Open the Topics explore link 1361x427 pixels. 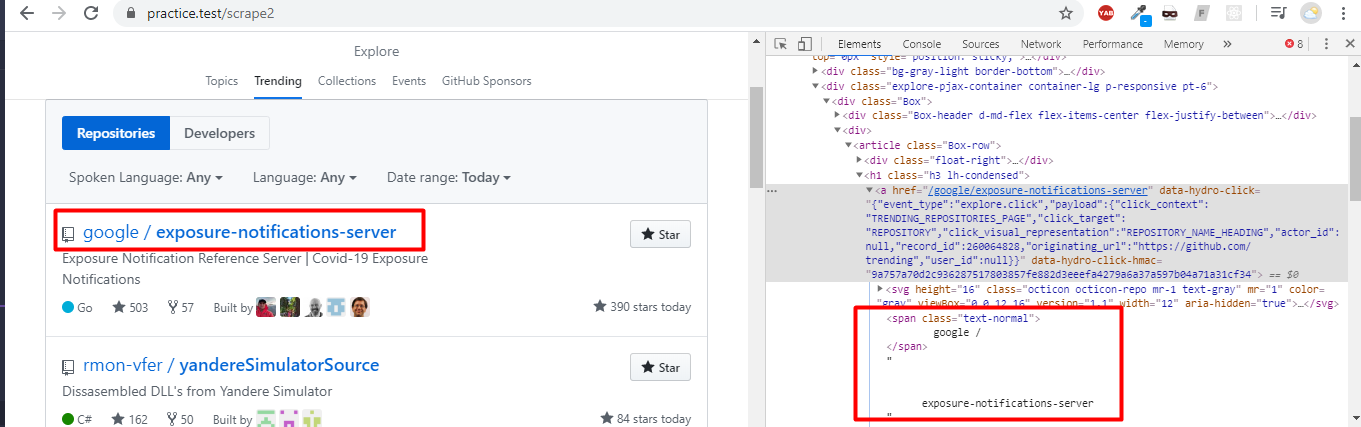pos(222,81)
